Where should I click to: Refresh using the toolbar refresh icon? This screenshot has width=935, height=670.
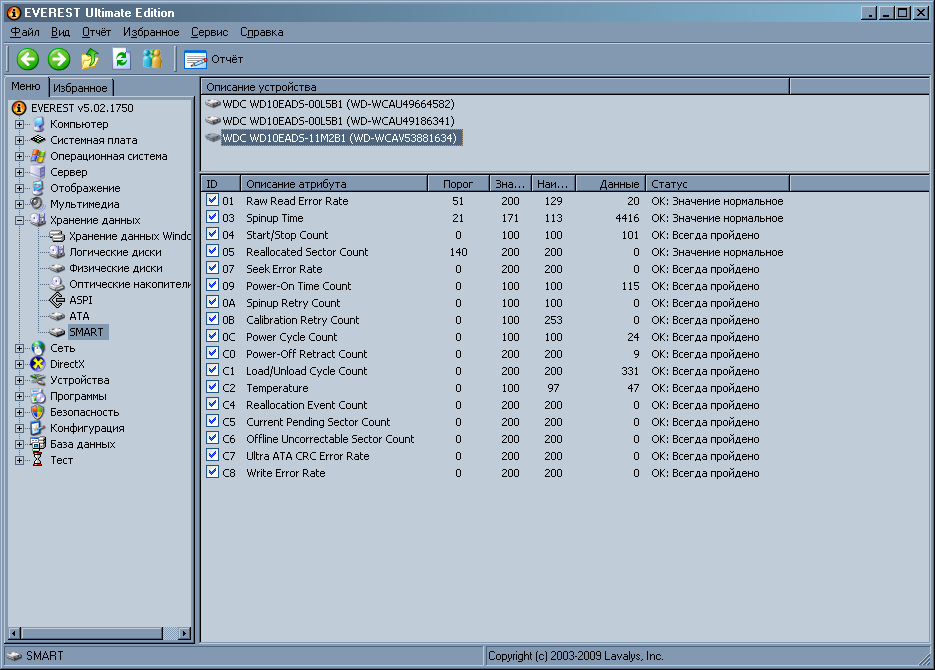point(121,59)
